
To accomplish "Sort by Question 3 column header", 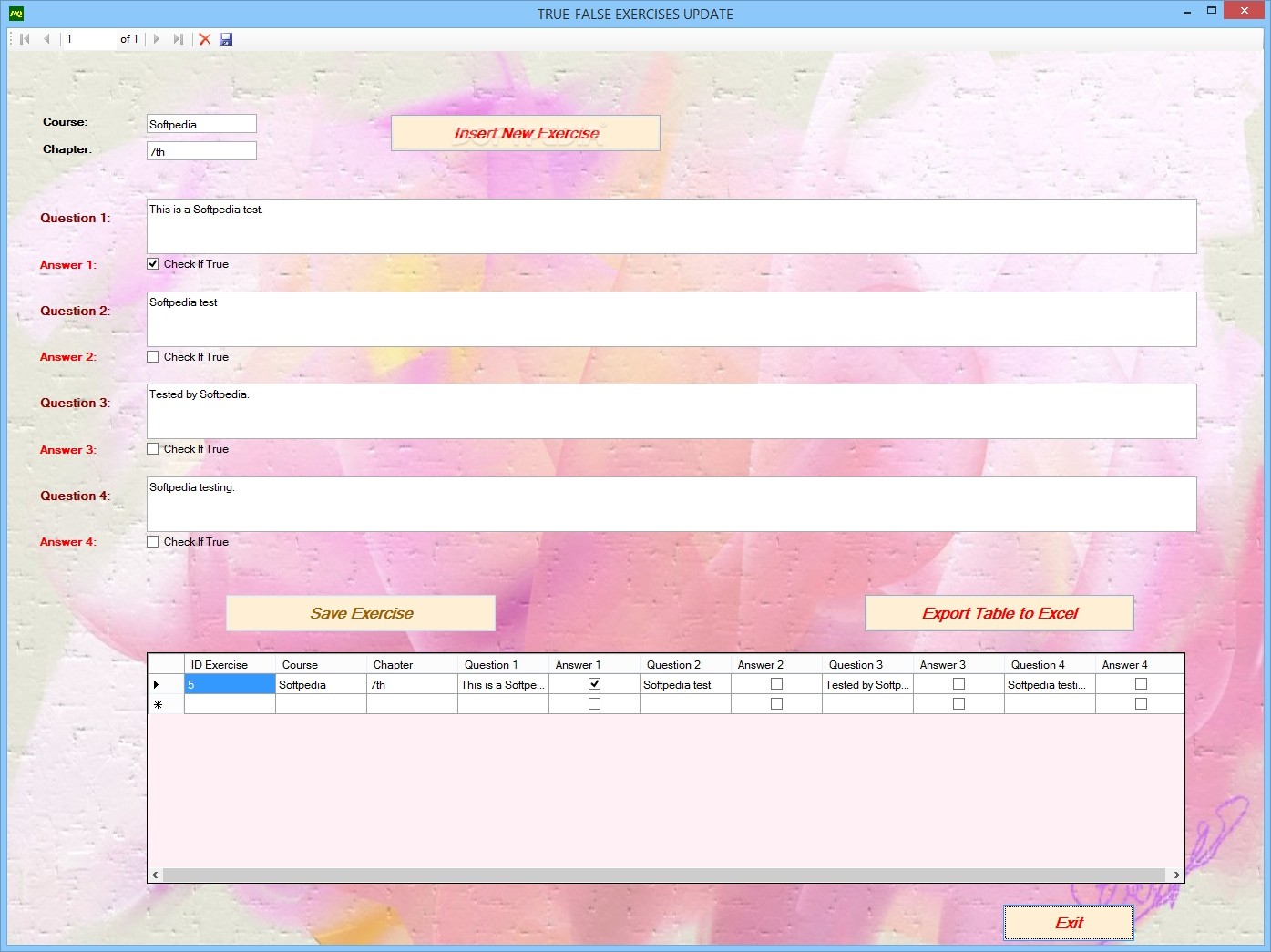I will [867, 664].
